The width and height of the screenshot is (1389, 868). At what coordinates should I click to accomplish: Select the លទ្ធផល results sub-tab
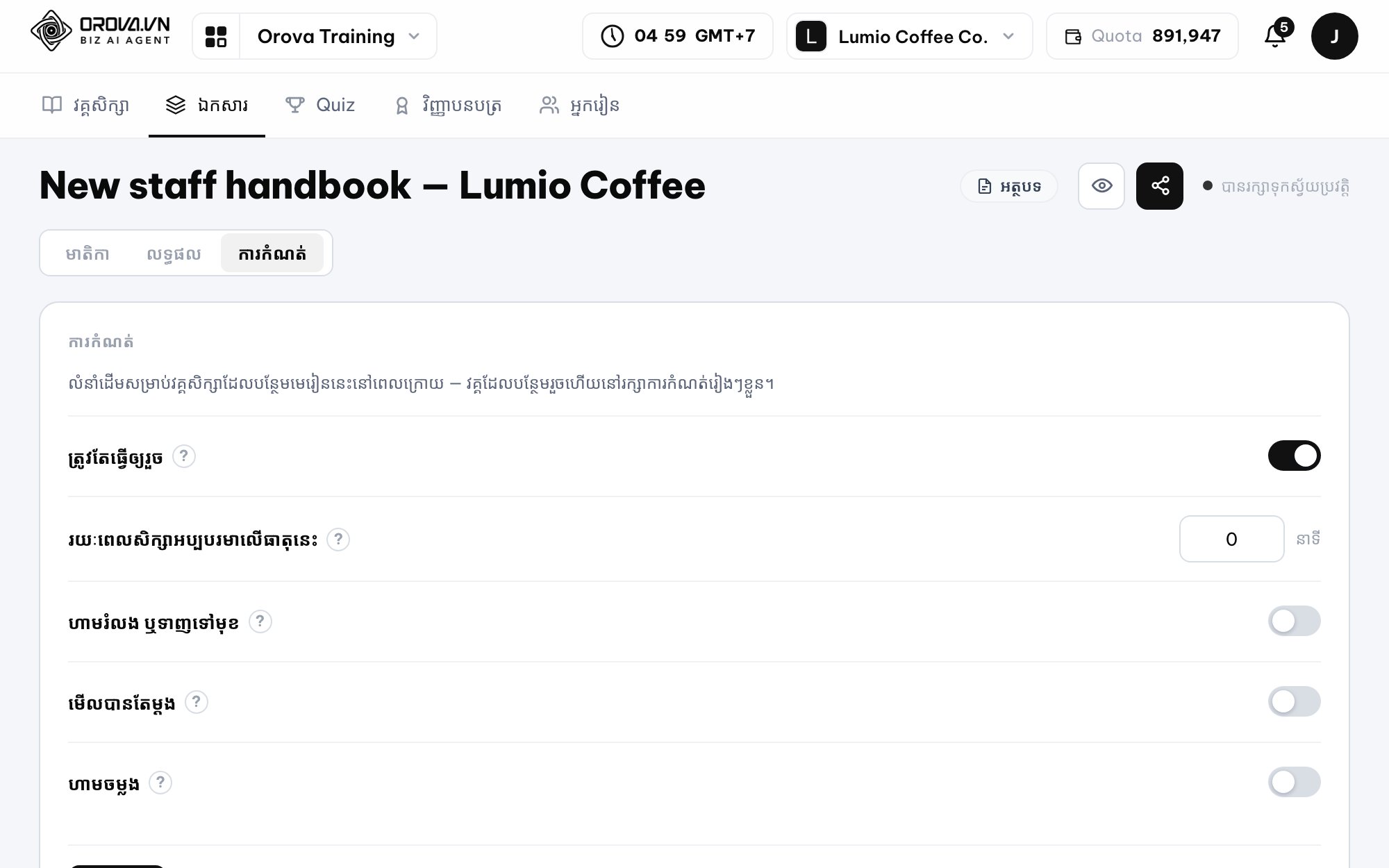pos(174,253)
